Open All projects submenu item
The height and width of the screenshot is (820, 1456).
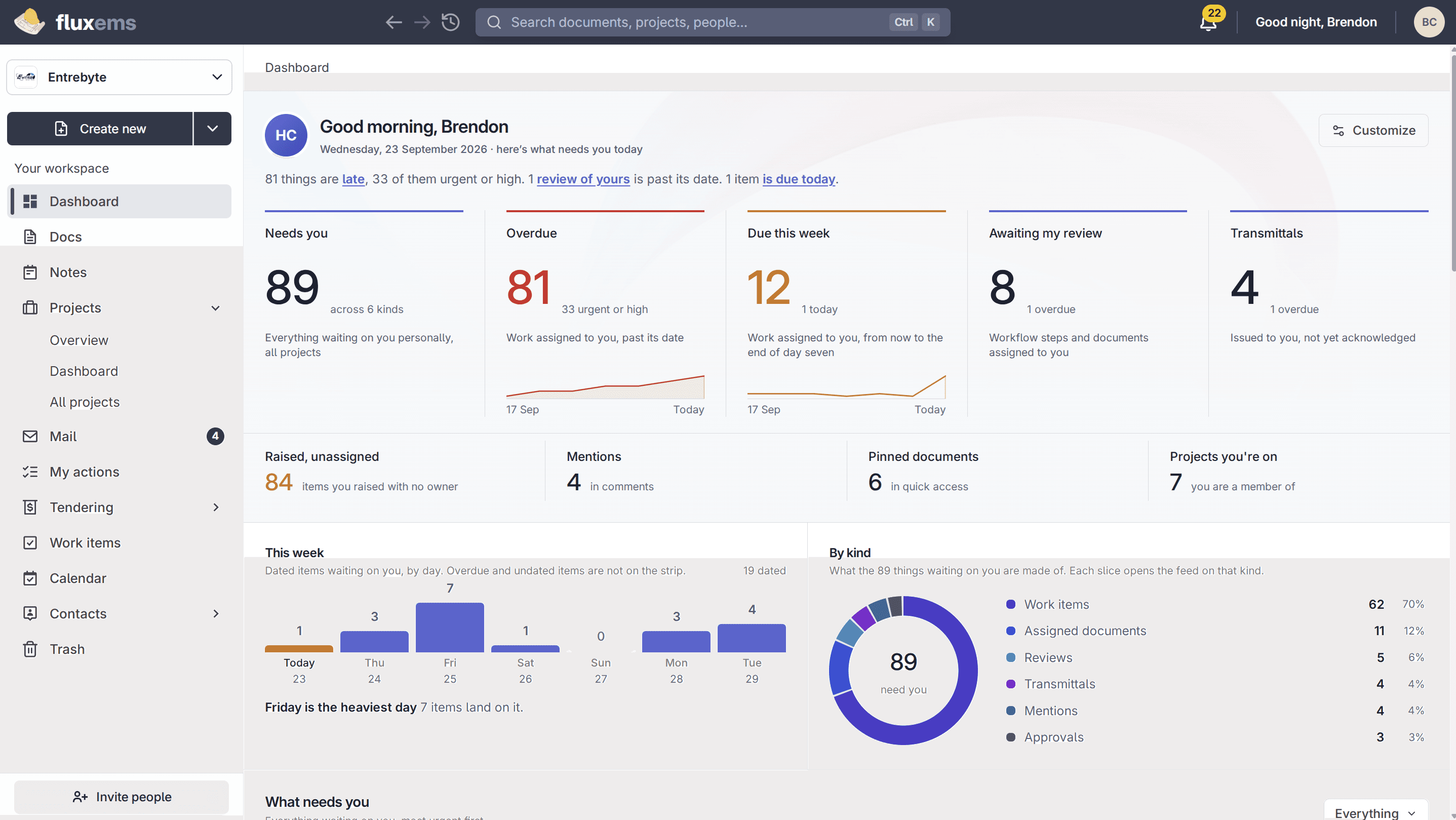pyautogui.click(x=85, y=402)
